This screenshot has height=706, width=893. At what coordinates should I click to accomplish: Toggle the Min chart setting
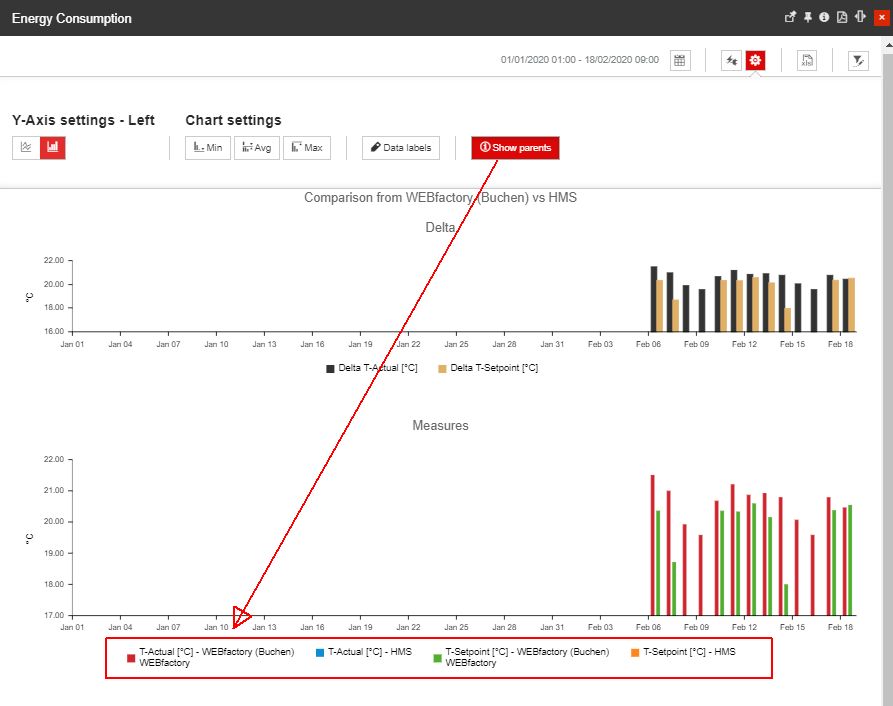point(208,148)
